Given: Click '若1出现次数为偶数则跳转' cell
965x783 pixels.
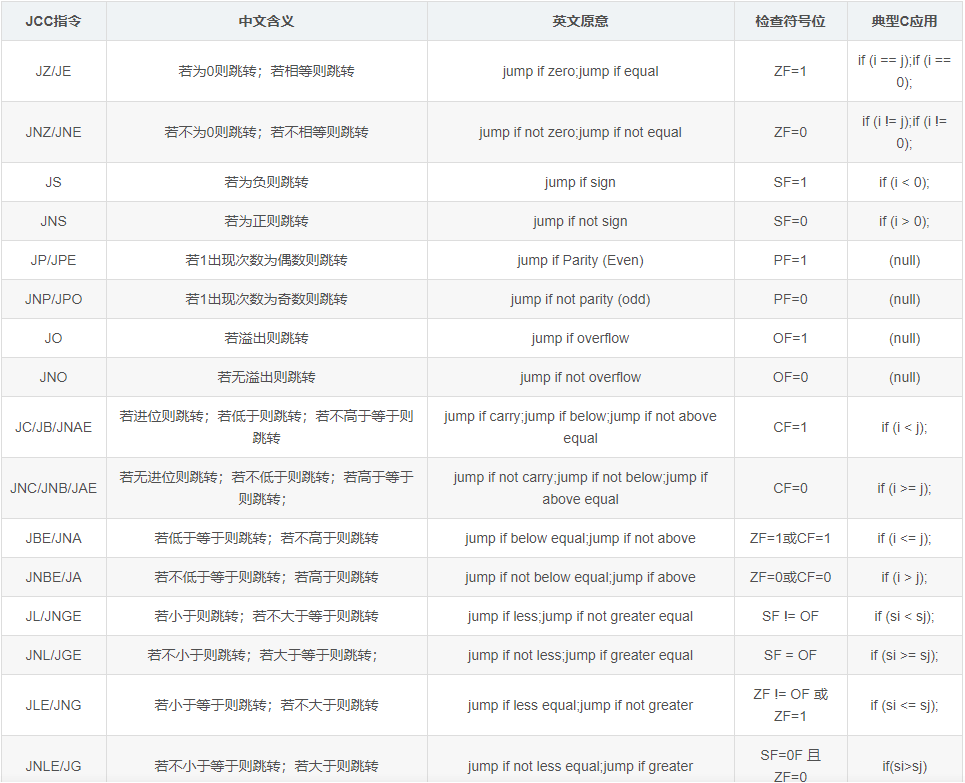Looking at the screenshot, I should (266, 260).
